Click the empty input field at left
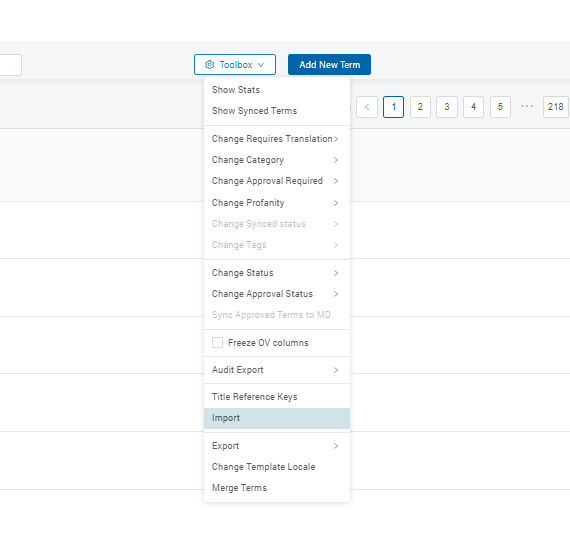The width and height of the screenshot is (570, 545). click(11, 65)
